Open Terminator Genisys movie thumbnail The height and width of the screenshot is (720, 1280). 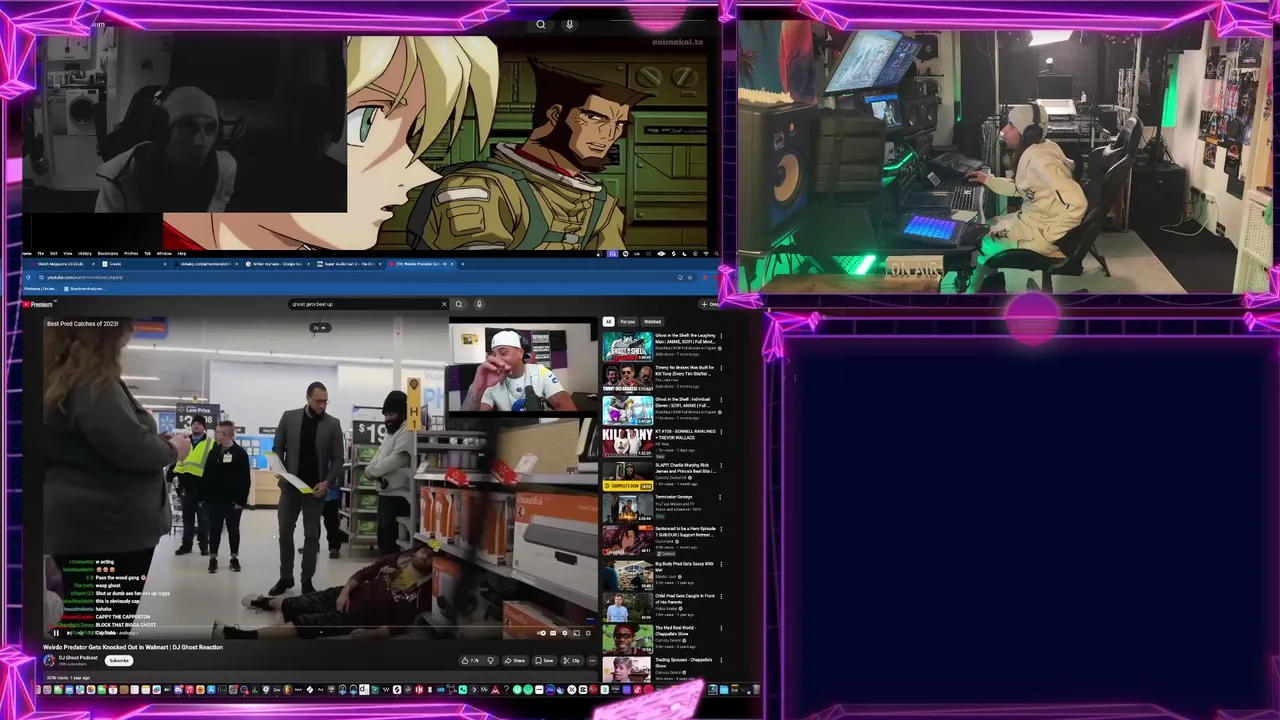pos(627,508)
